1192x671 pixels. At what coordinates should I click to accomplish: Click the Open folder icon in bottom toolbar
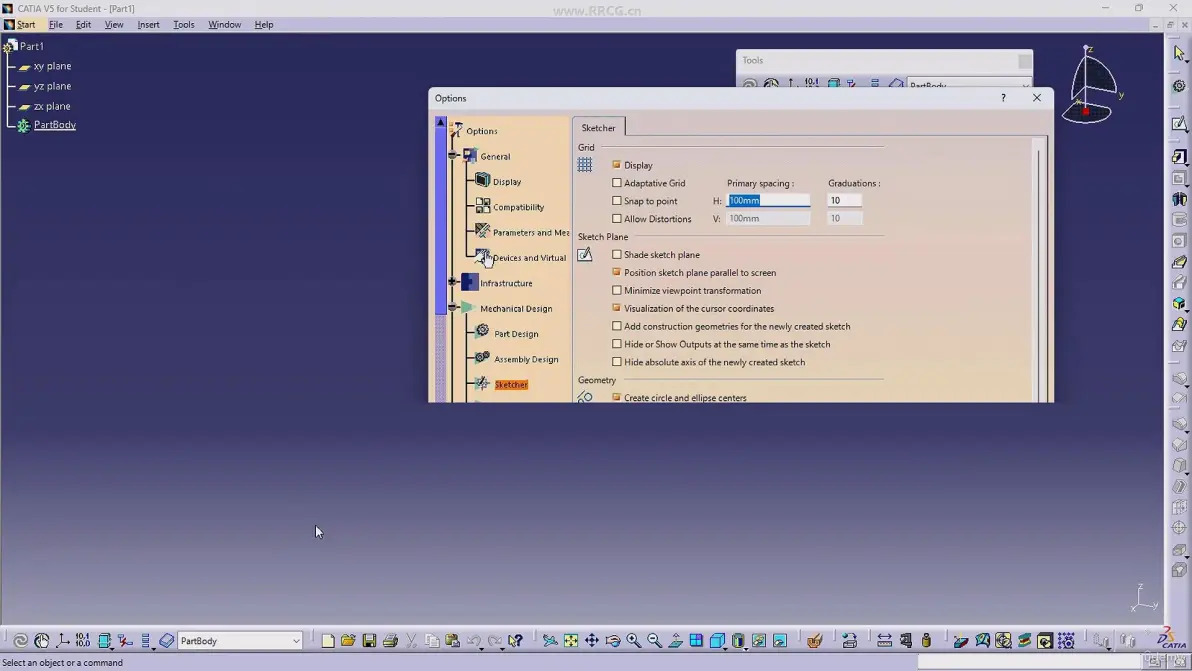(348, 641)
